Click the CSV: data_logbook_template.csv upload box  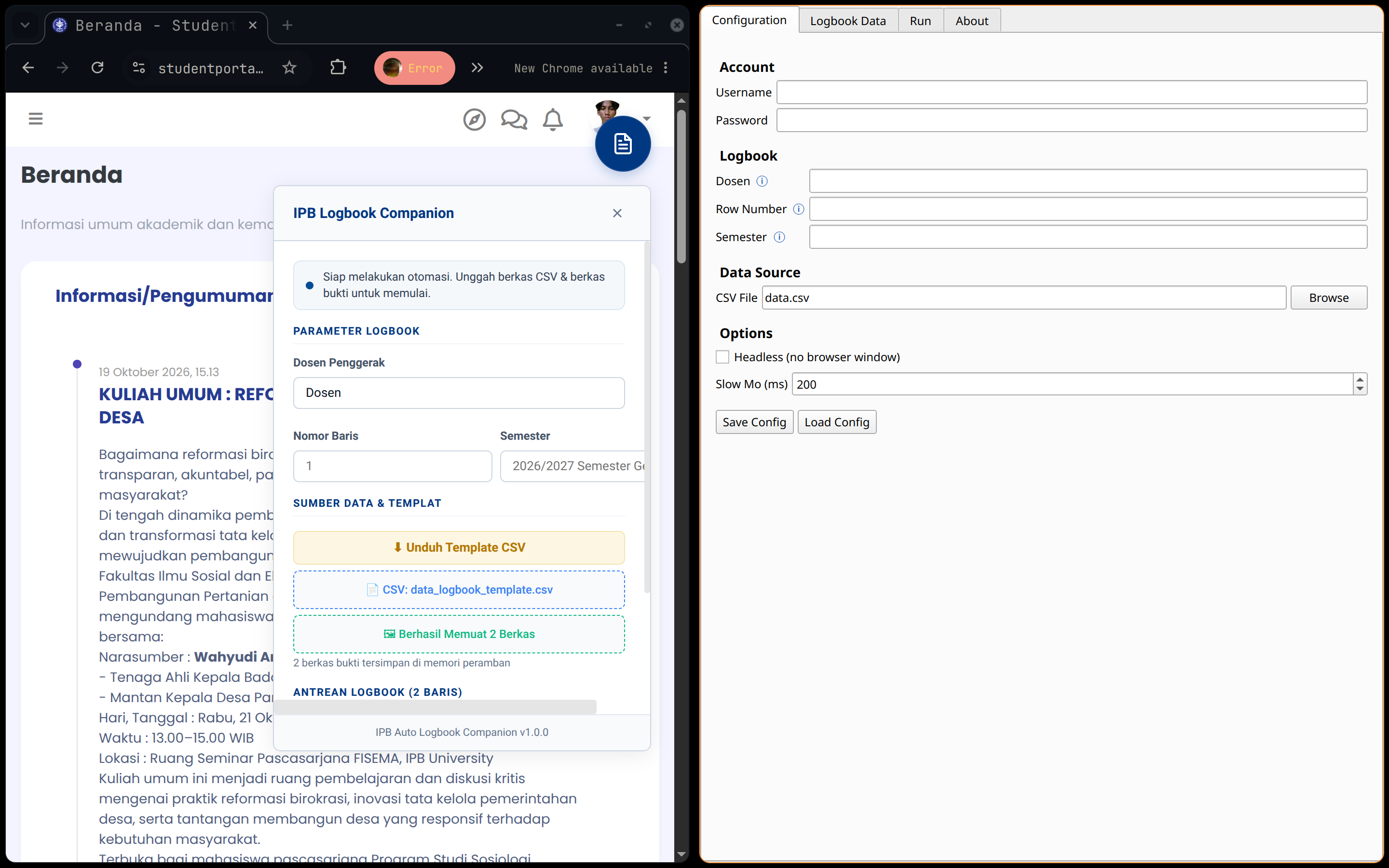point(459,590)
